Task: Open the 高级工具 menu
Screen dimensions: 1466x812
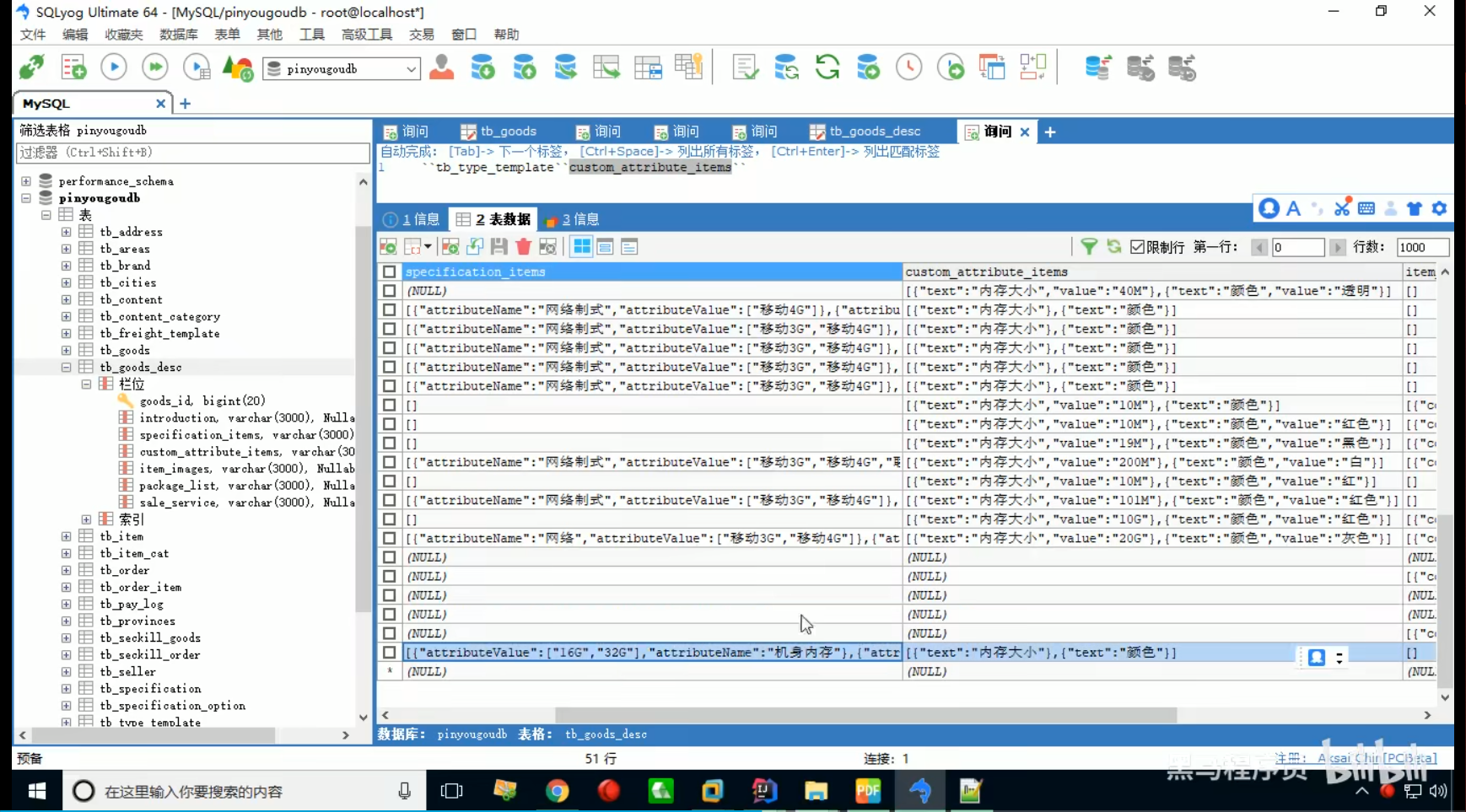Action: pyautogui.click(x=367, y=35)
